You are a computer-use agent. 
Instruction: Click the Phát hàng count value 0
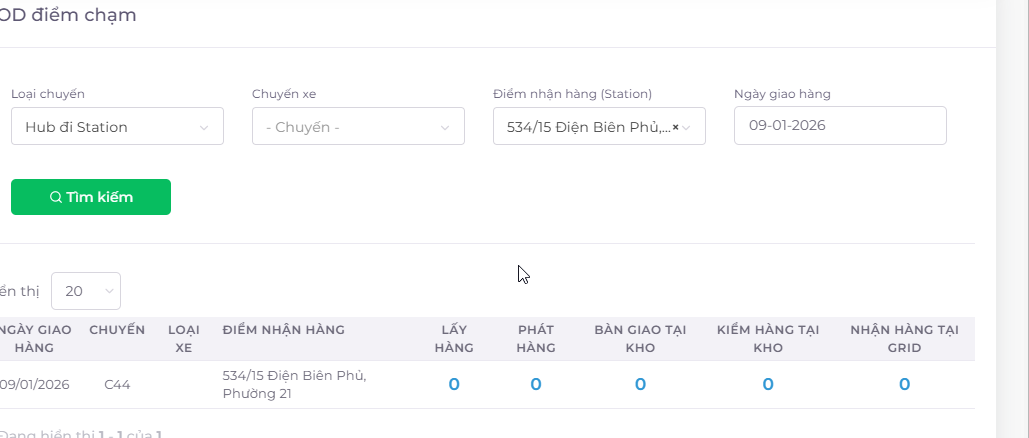coord(536,384)
